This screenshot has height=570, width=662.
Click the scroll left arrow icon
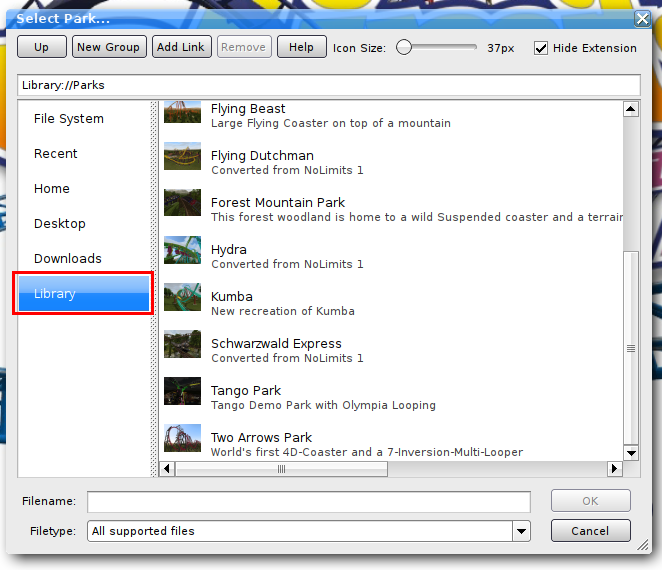click(167, 469)
